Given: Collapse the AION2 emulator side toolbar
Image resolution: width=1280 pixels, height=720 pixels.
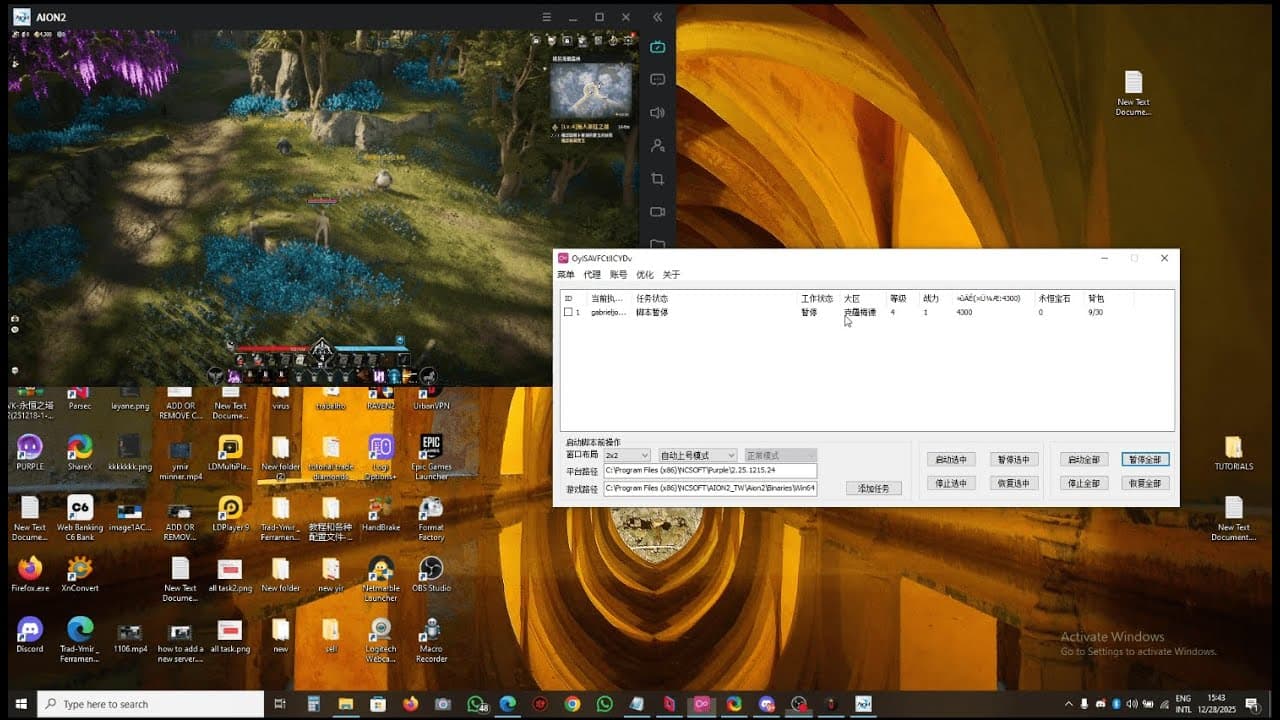Looking at the screenshot, I should click(657, 17).
